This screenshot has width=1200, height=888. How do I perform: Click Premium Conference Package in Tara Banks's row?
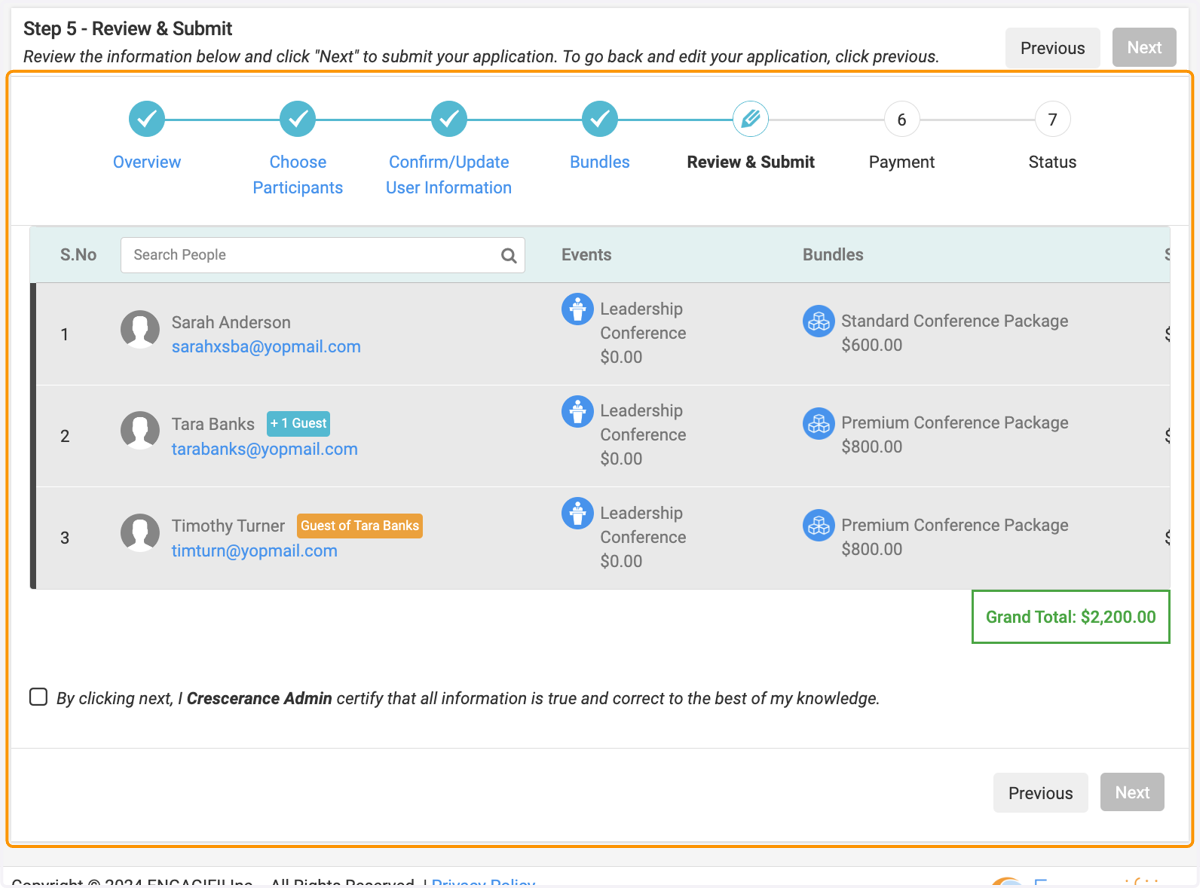954,423
